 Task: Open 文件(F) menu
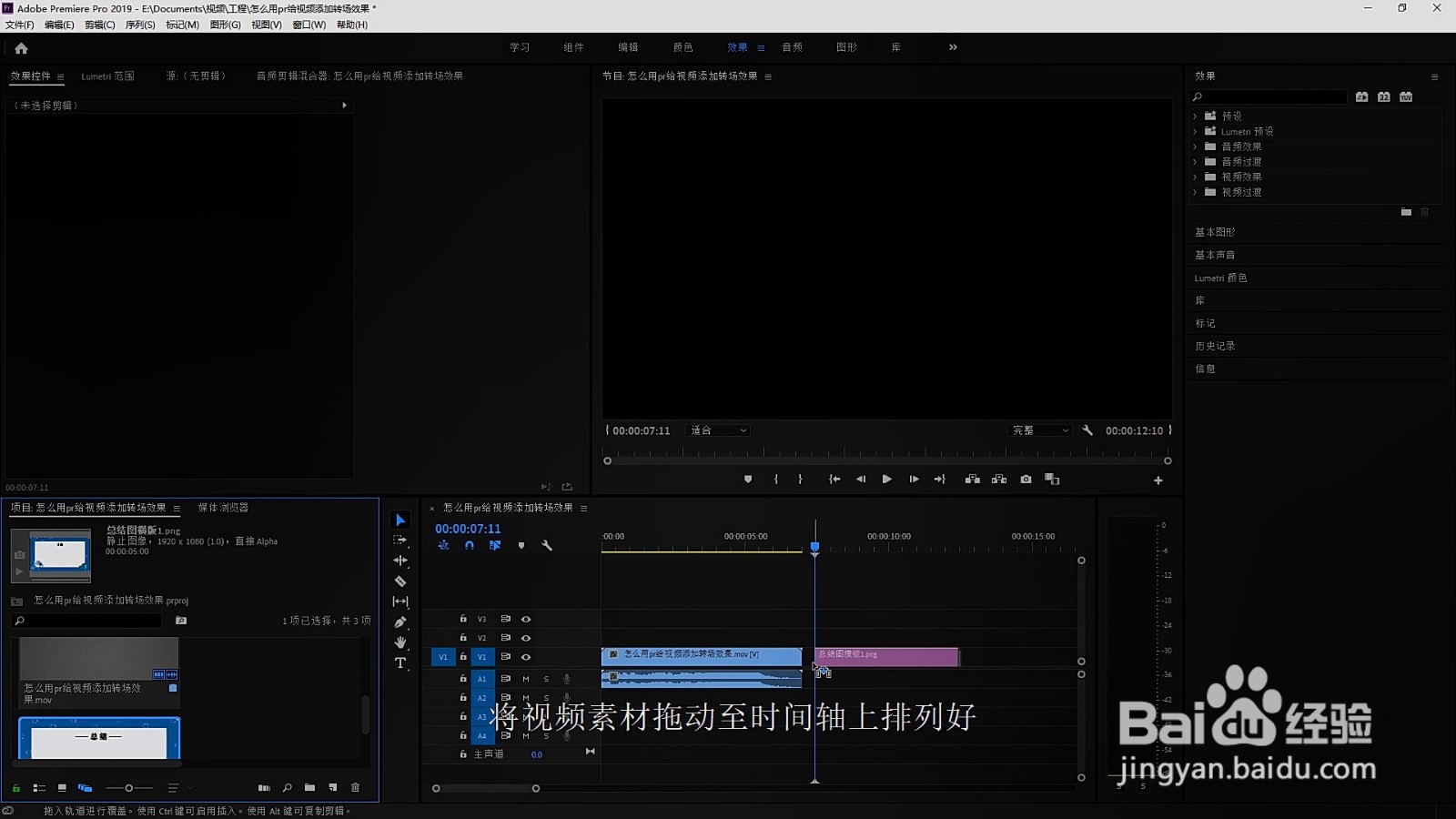[x=20, y=25]
